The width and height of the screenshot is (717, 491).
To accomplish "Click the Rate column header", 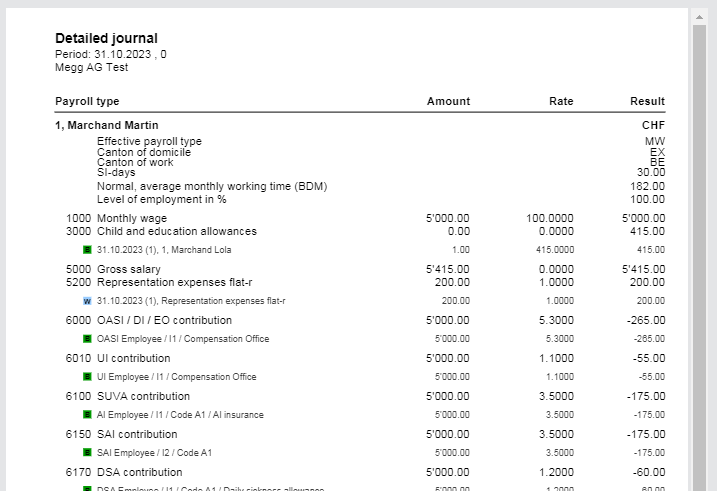I will [561, 101].
